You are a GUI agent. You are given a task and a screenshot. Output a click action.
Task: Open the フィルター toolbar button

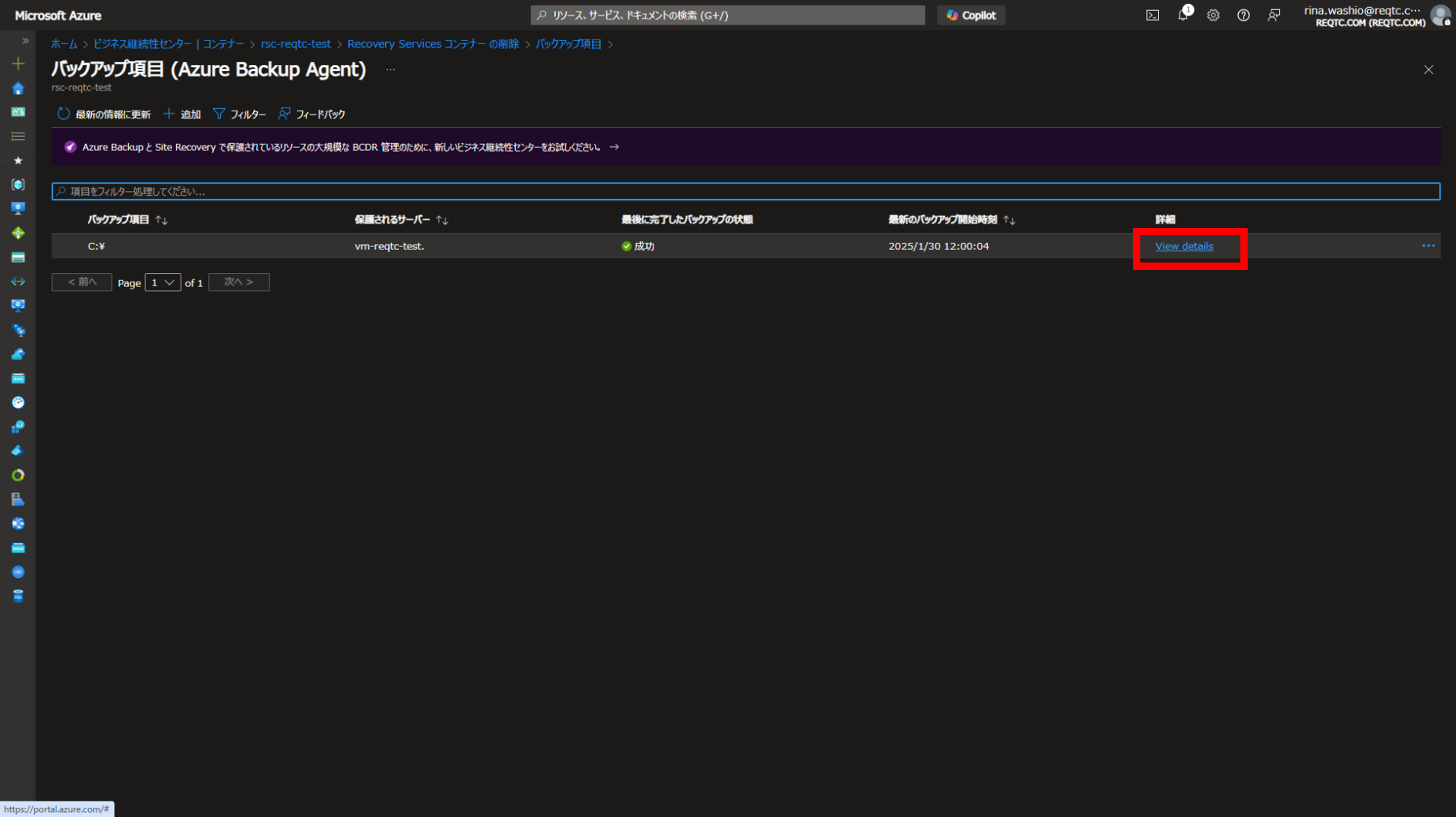pyautogui.click(x=239, y=114)
